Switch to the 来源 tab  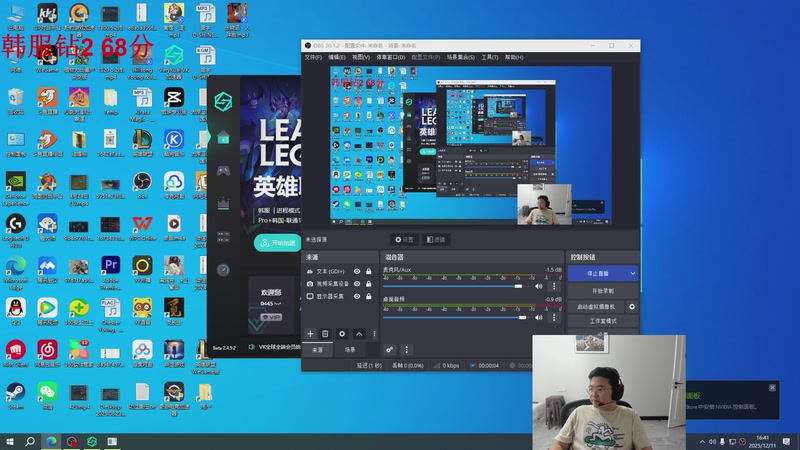(317, 350)
